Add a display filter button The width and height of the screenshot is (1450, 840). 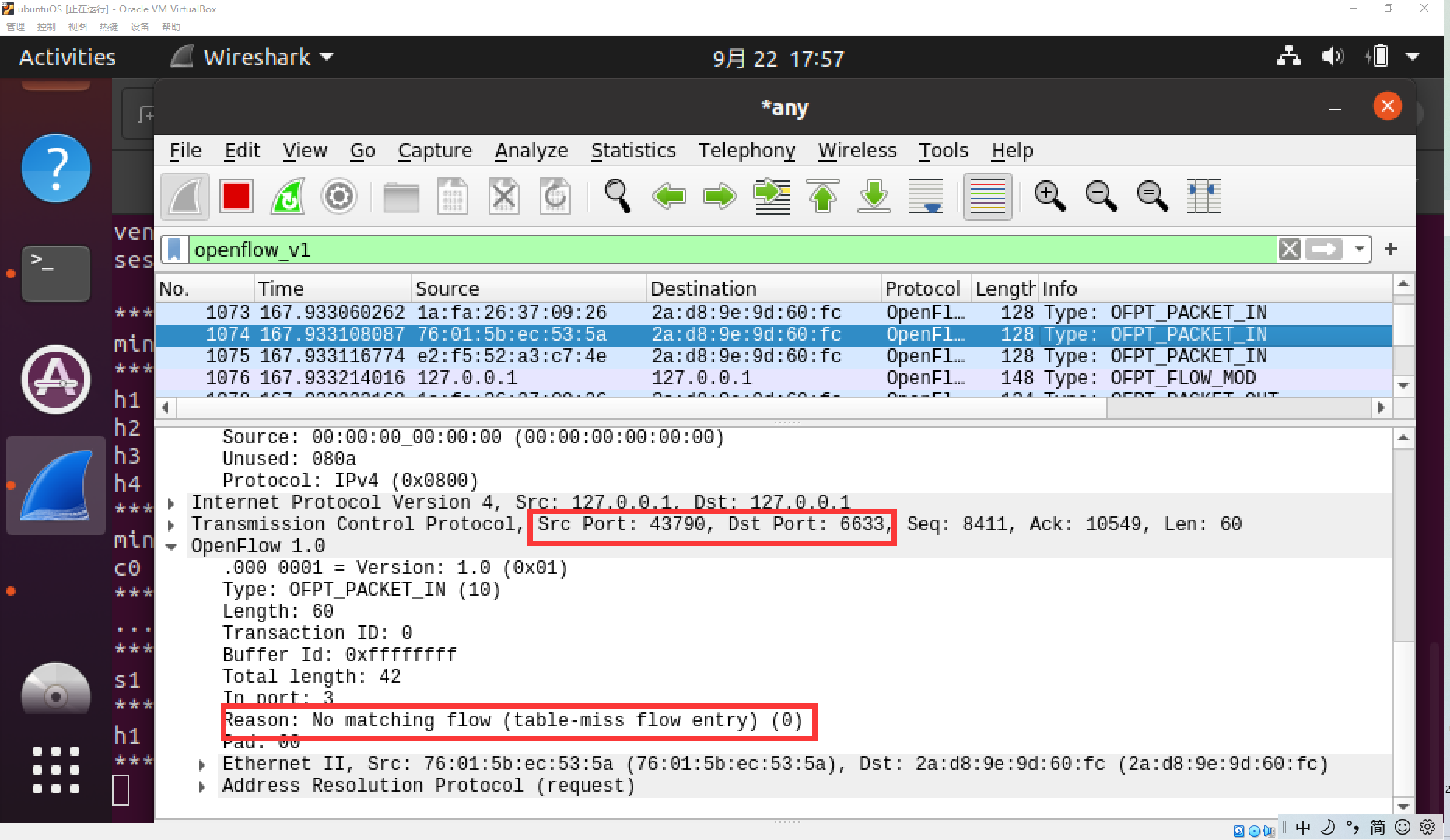1391,249
